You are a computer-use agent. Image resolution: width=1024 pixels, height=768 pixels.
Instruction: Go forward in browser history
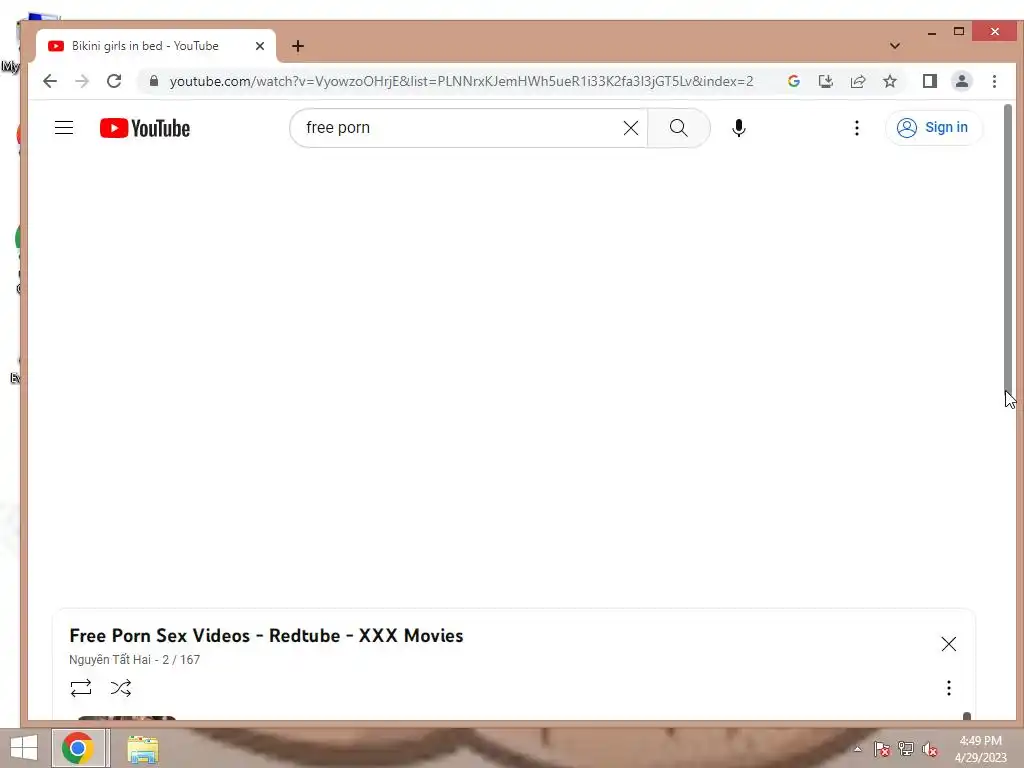click(x=82, y=81)
